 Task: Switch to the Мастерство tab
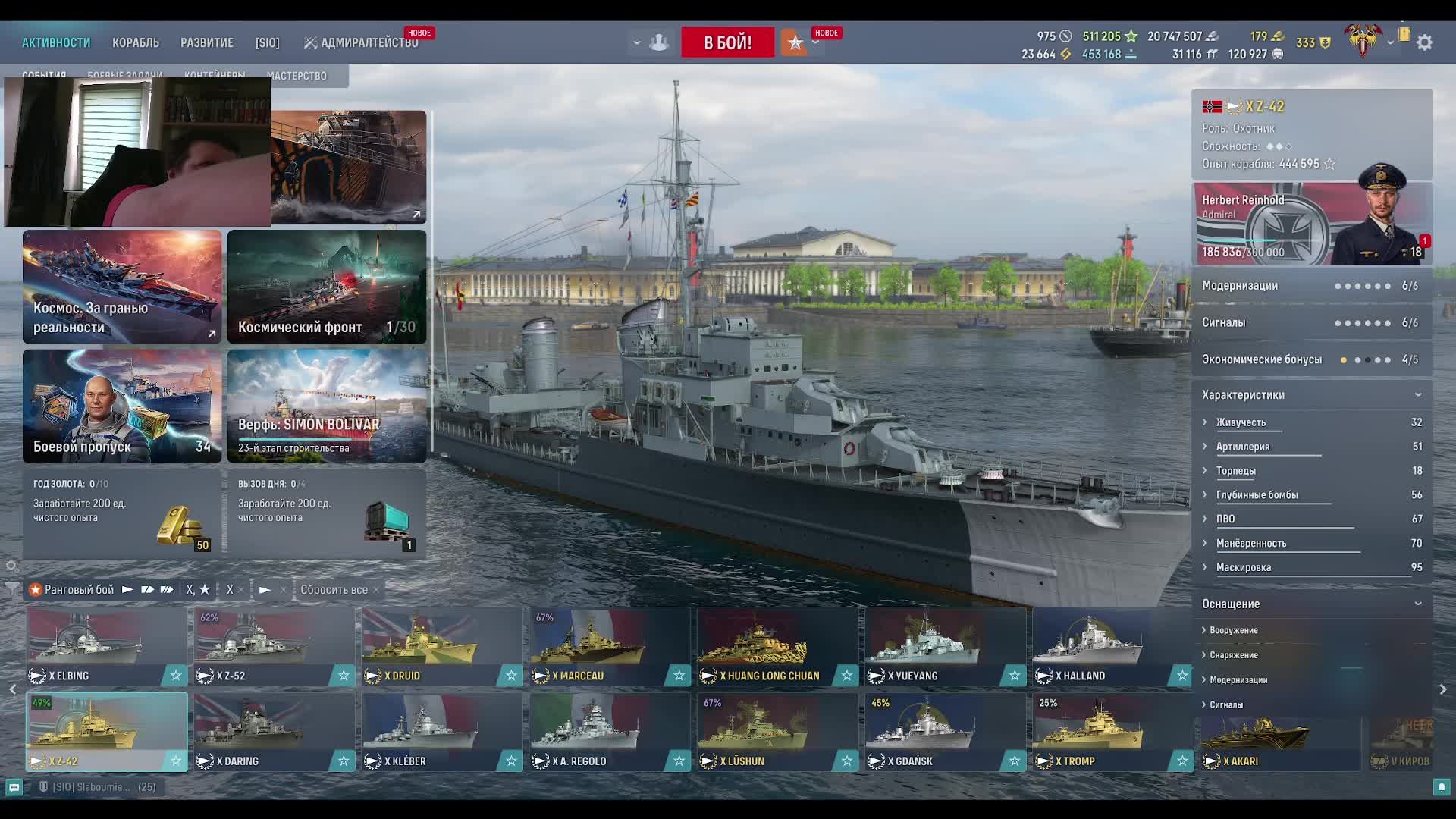tap(297, 76)
